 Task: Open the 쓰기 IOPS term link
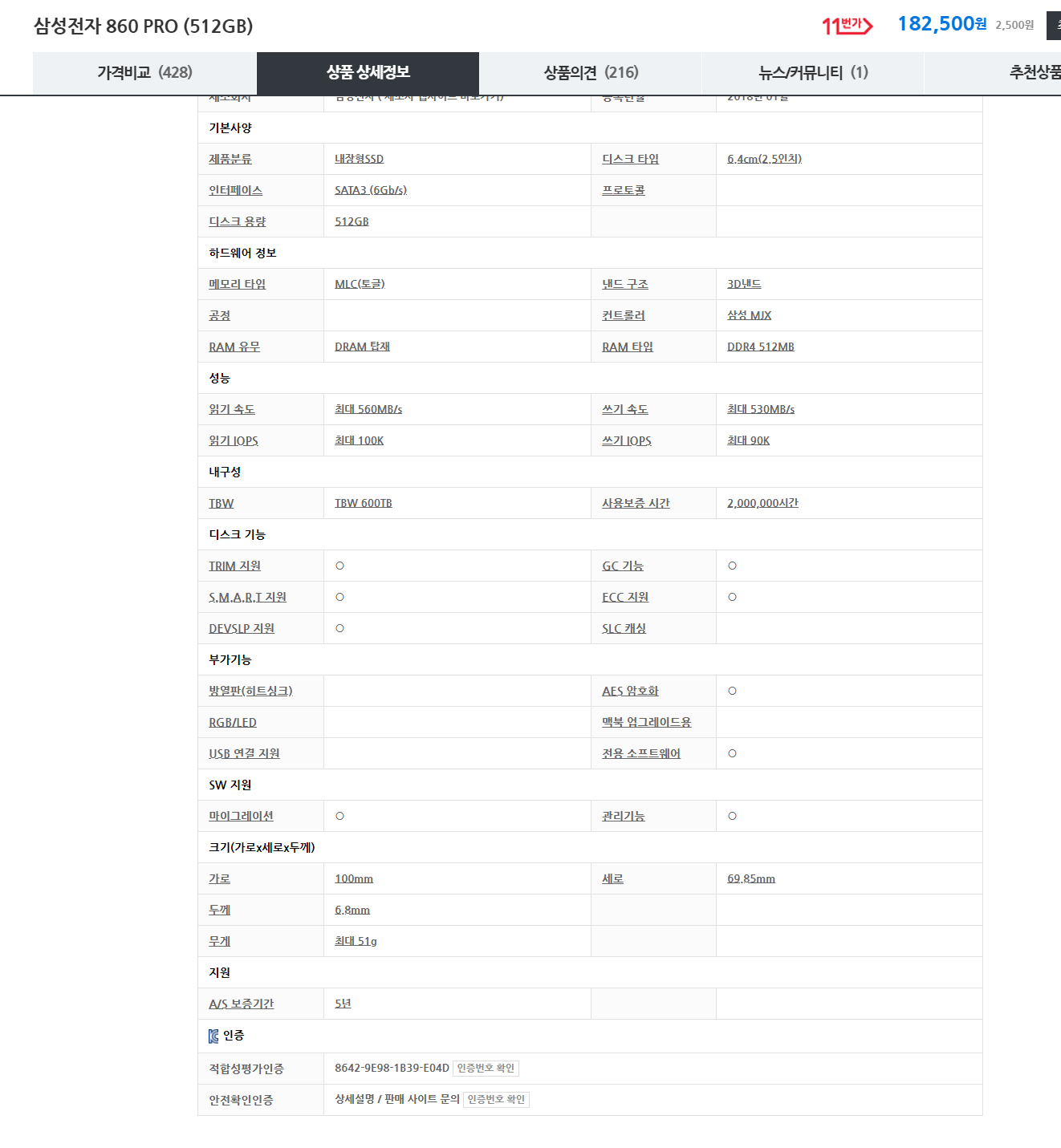coord(627,440)
